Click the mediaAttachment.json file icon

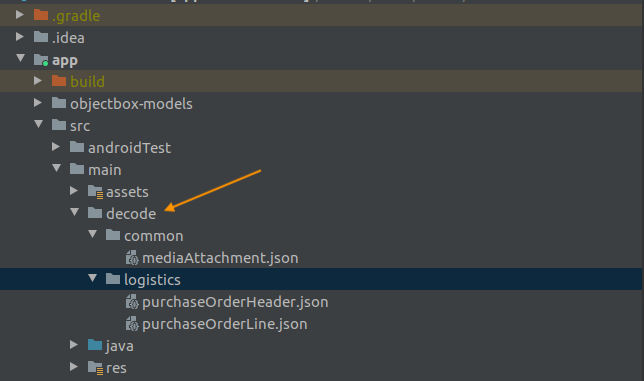(132, 258)
